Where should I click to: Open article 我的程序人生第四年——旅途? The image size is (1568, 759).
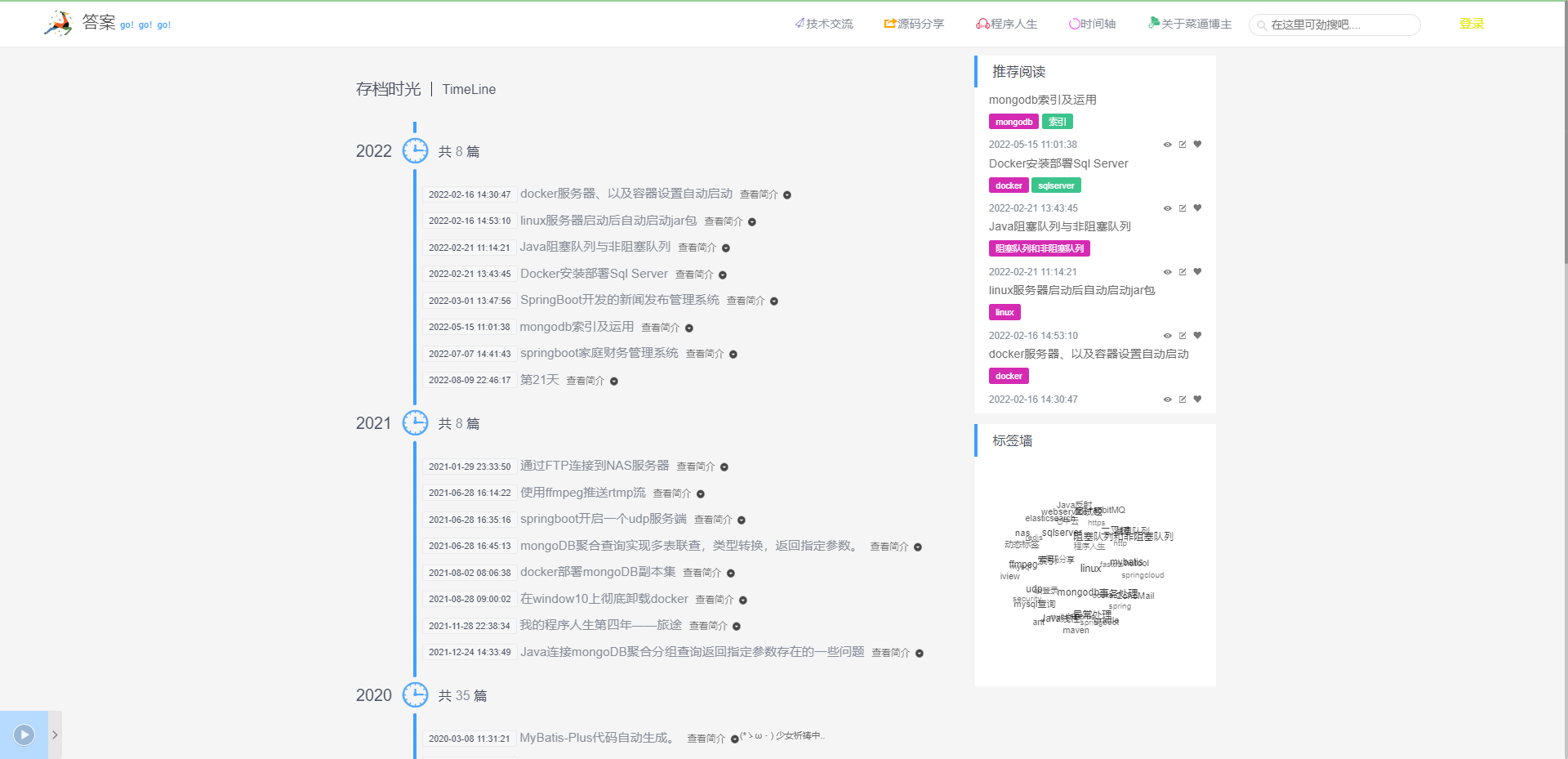tap(601, 625)
